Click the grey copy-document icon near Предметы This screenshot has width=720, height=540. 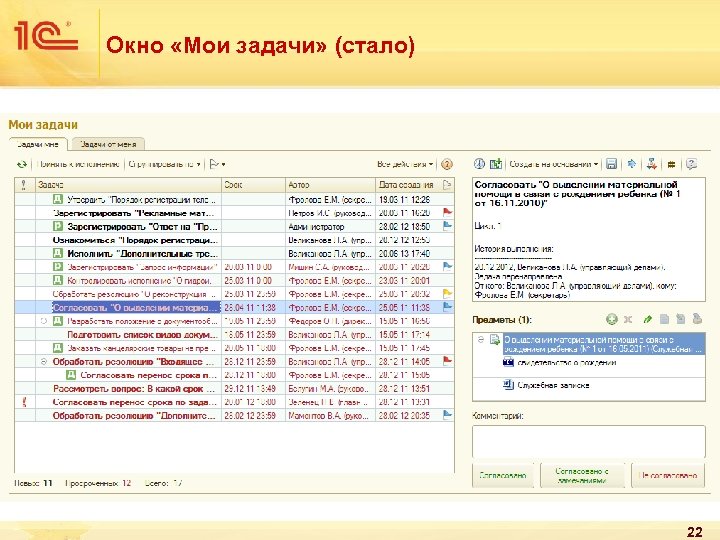pyautogui.click(x=681, y=319)
